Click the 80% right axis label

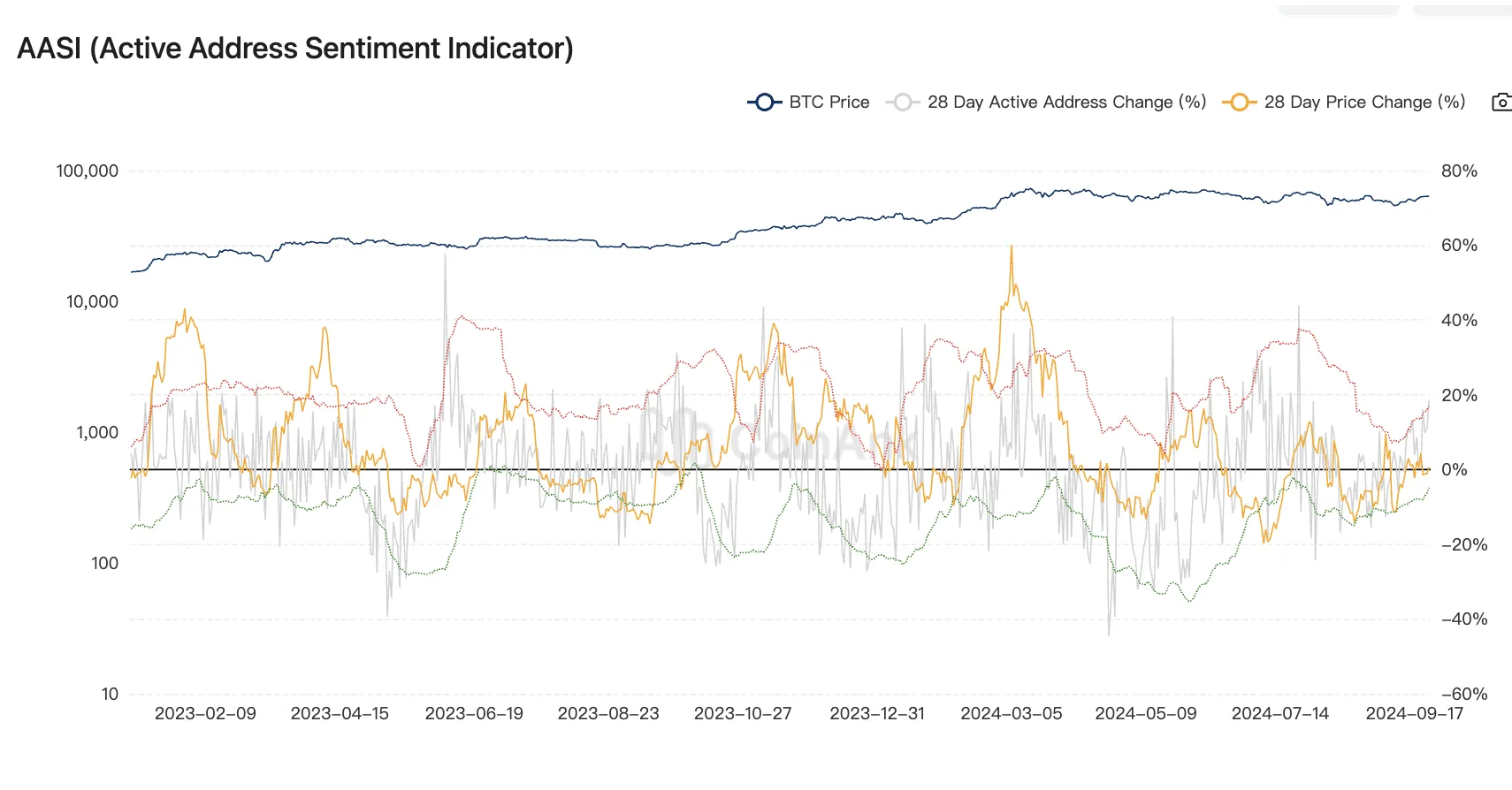1459,171
